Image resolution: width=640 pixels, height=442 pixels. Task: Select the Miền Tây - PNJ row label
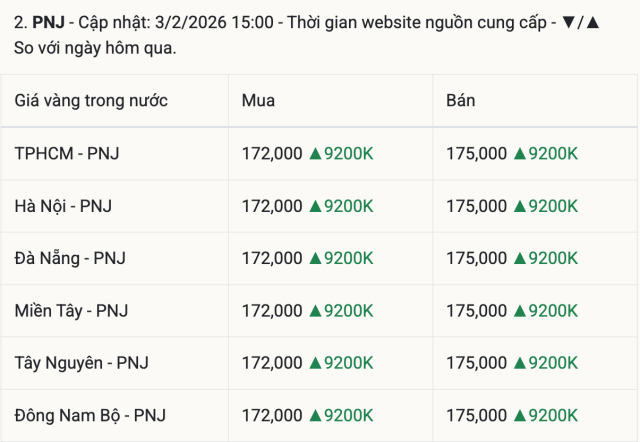pos(71,310)
